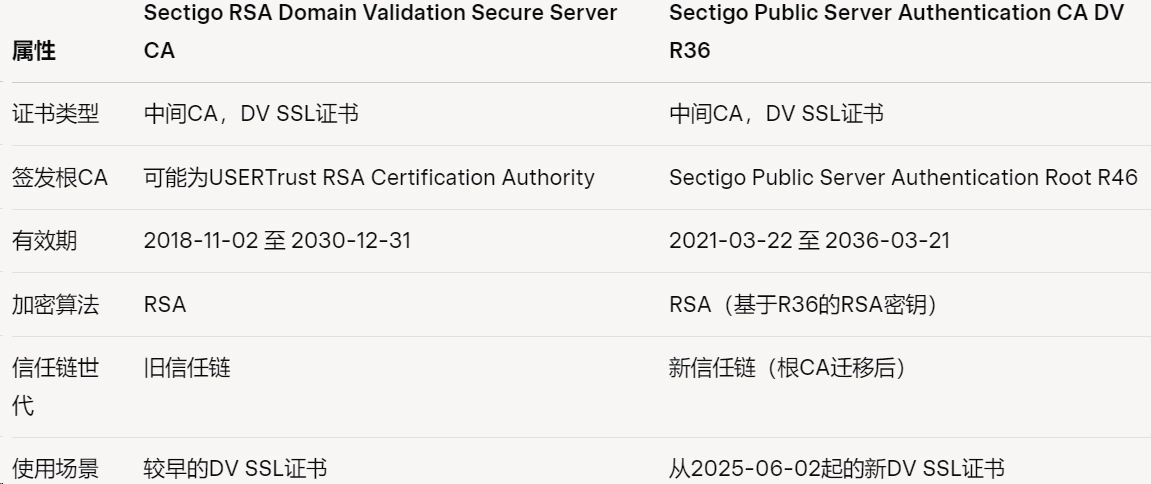Click the 有效期 row label
The image size is (1151, 484).
(x=44, y=241)
